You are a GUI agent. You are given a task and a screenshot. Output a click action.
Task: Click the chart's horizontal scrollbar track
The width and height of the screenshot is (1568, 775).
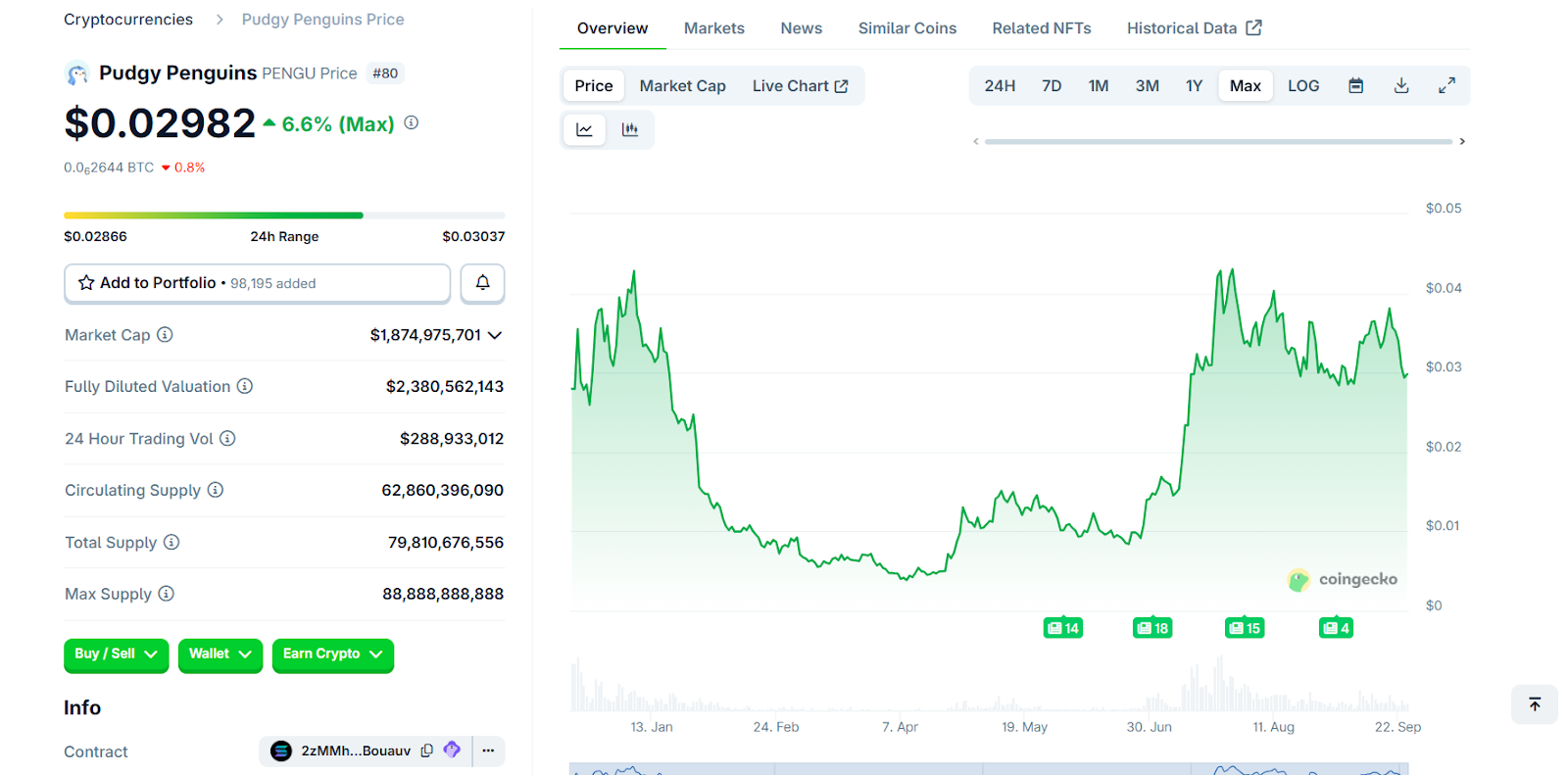1217,142
